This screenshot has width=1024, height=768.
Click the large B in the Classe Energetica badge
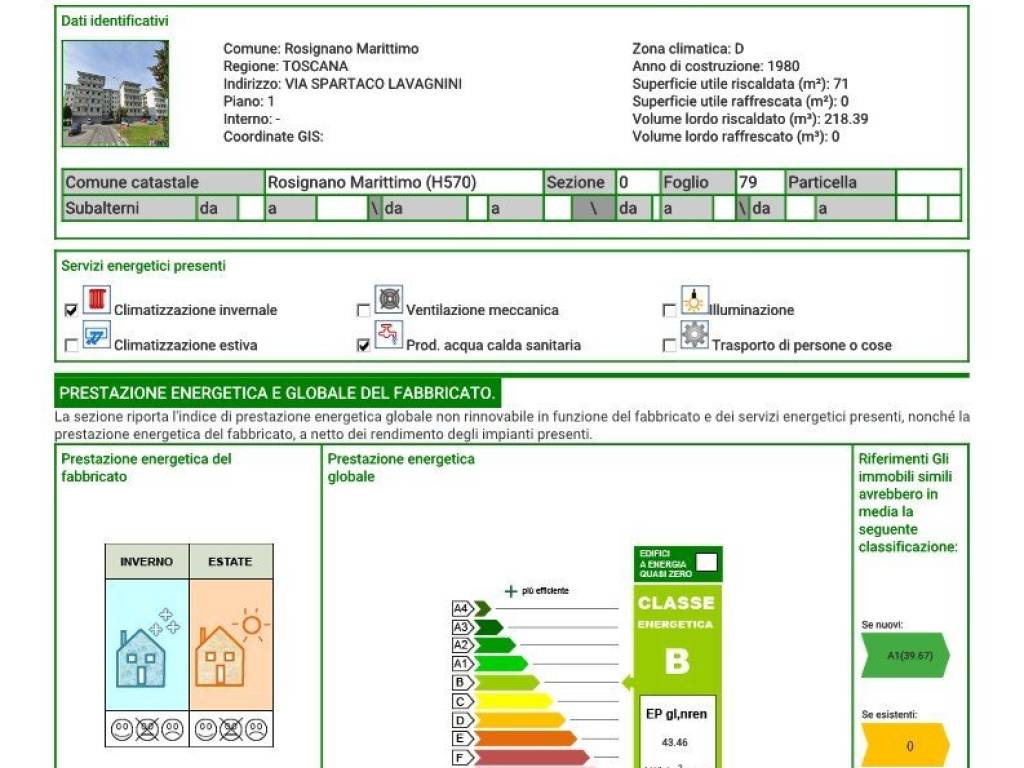[x=677, y=661]
